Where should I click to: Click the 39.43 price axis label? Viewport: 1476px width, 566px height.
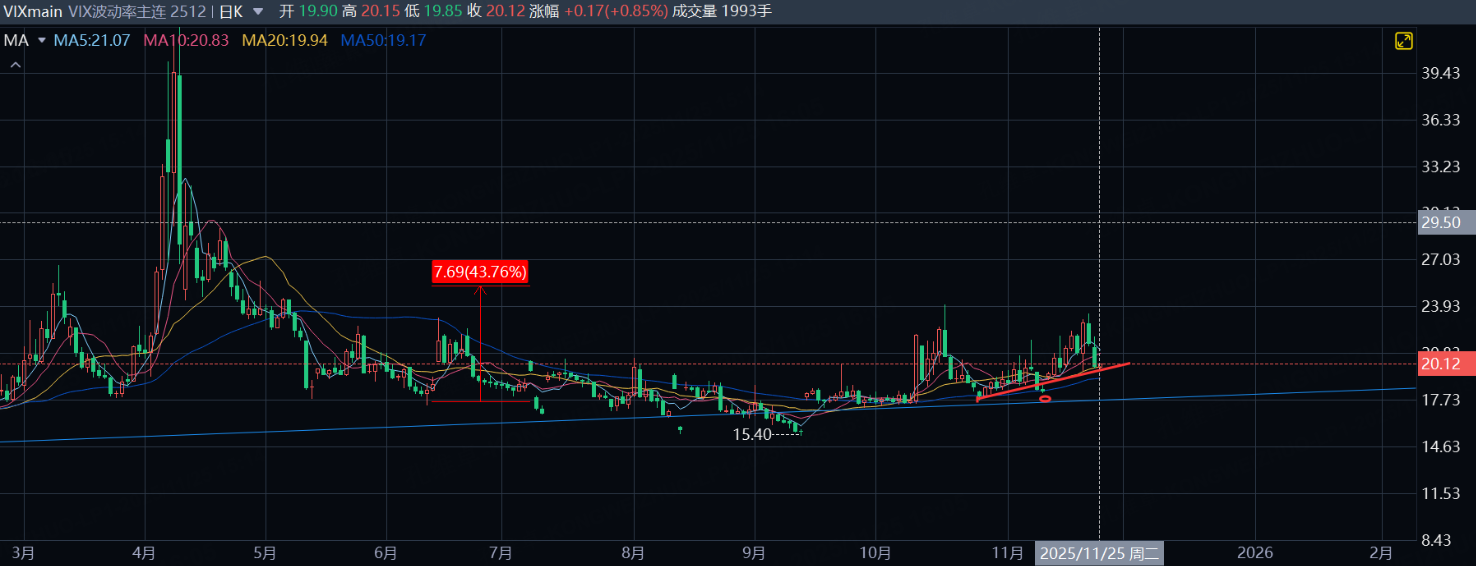click(1441, 73)
